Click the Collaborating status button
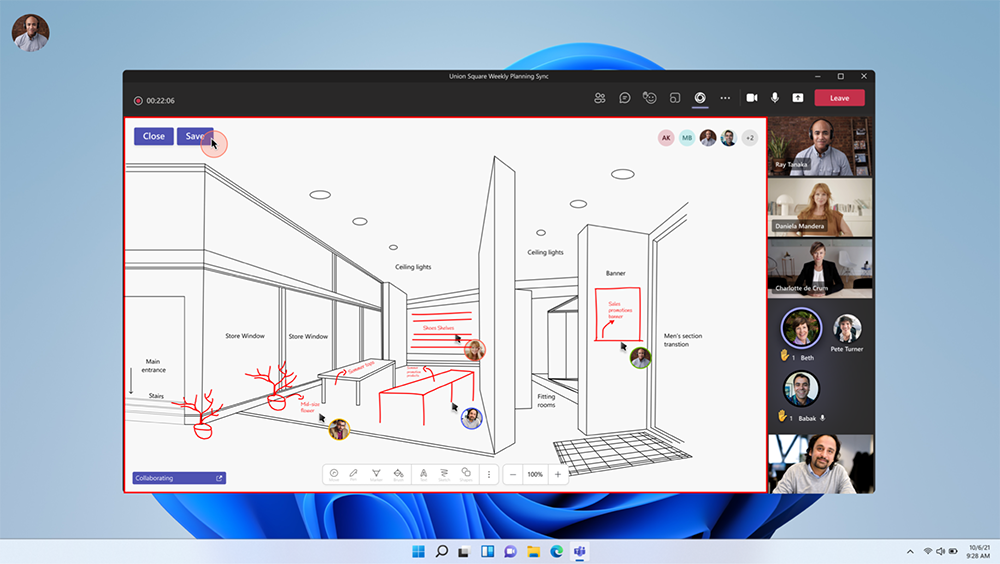 (179, 478)
